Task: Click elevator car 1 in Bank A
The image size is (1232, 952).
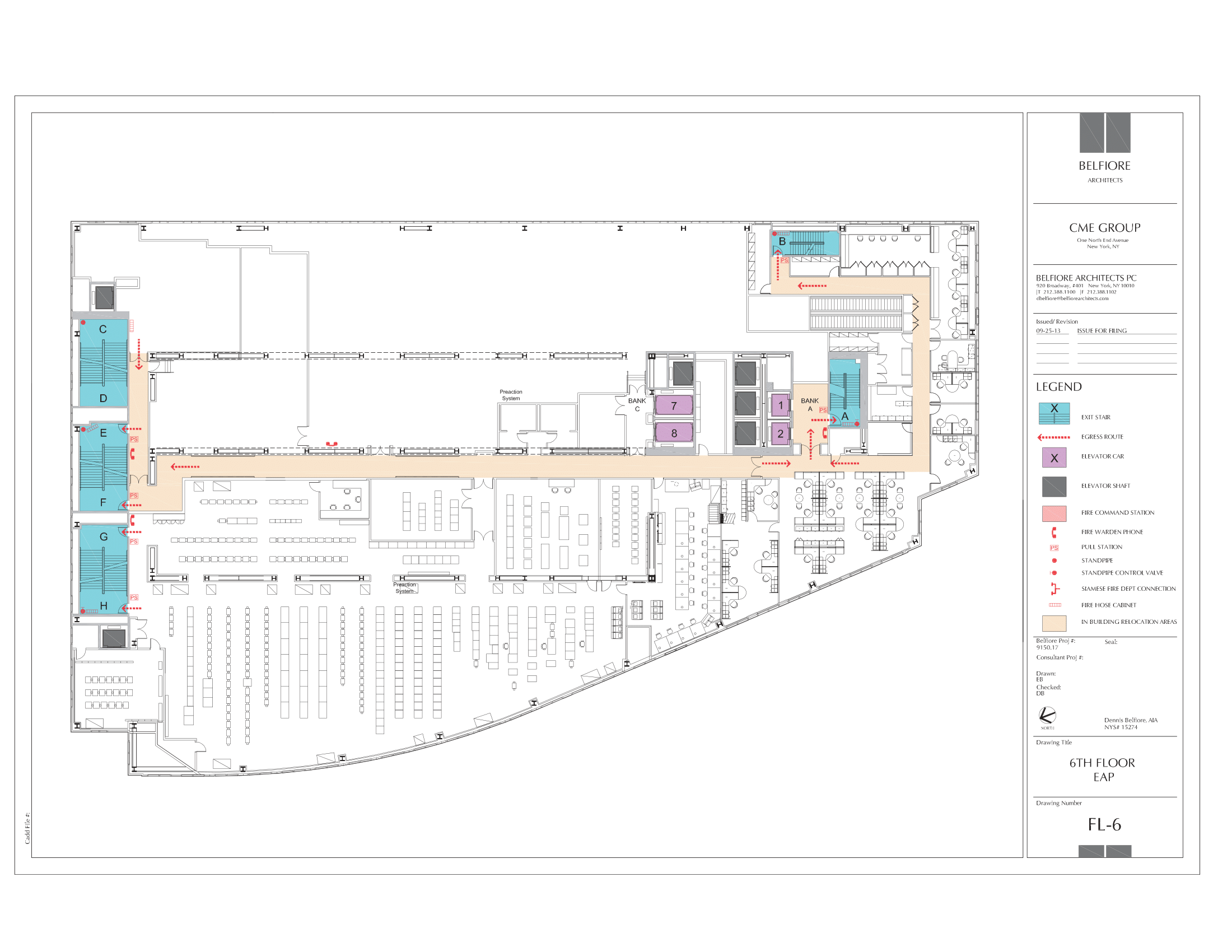Action: click(x=781, y=405)
